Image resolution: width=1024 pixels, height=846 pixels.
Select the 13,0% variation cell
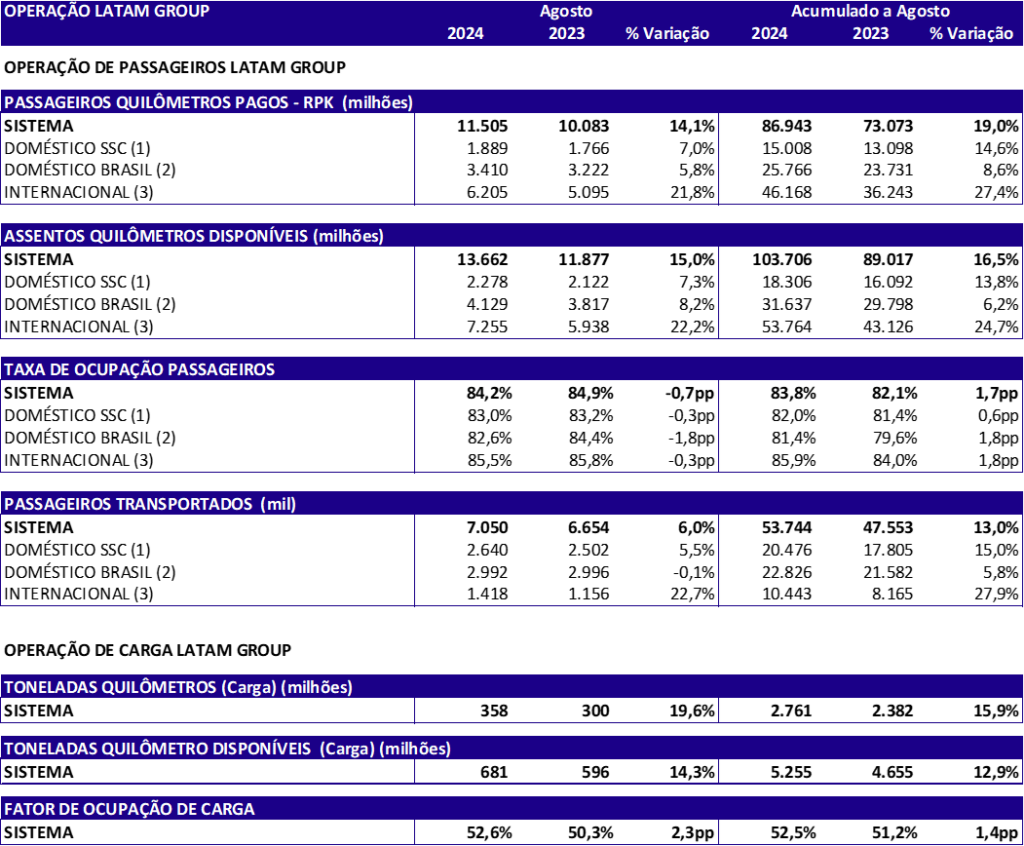point(995,527)
